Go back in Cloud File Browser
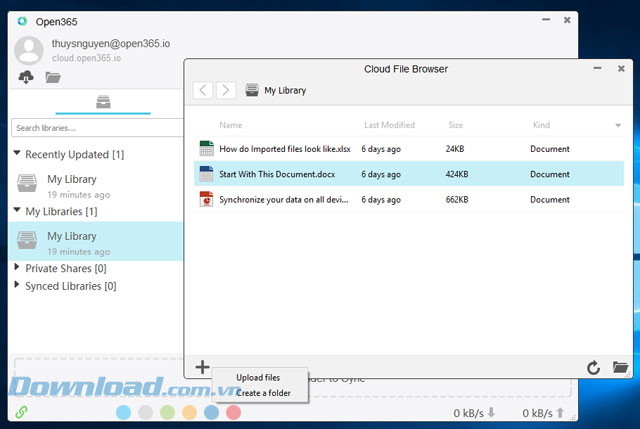640x429 pixels. [203, 90]
